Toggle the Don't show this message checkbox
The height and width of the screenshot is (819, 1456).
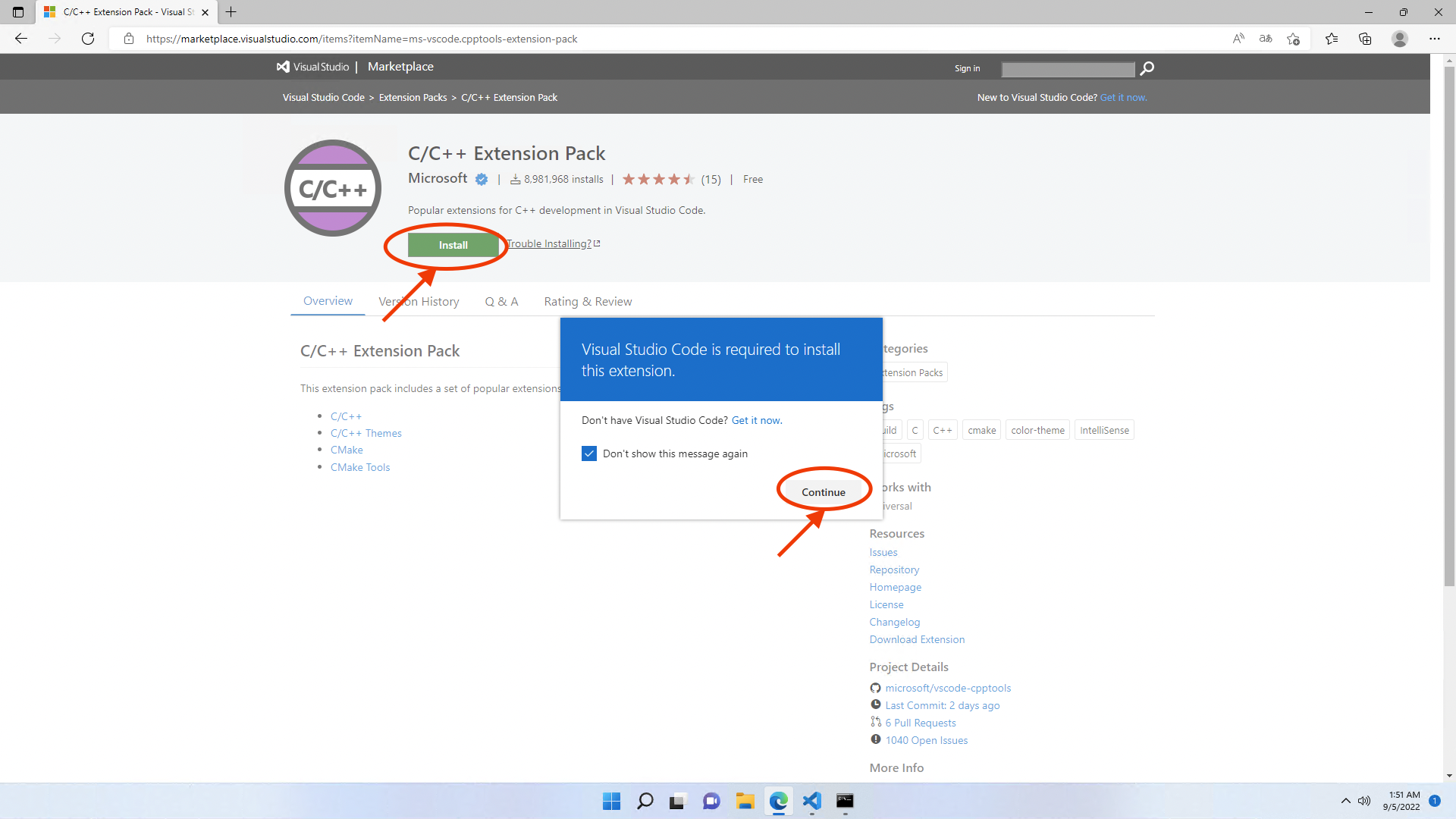click(589, 453)
